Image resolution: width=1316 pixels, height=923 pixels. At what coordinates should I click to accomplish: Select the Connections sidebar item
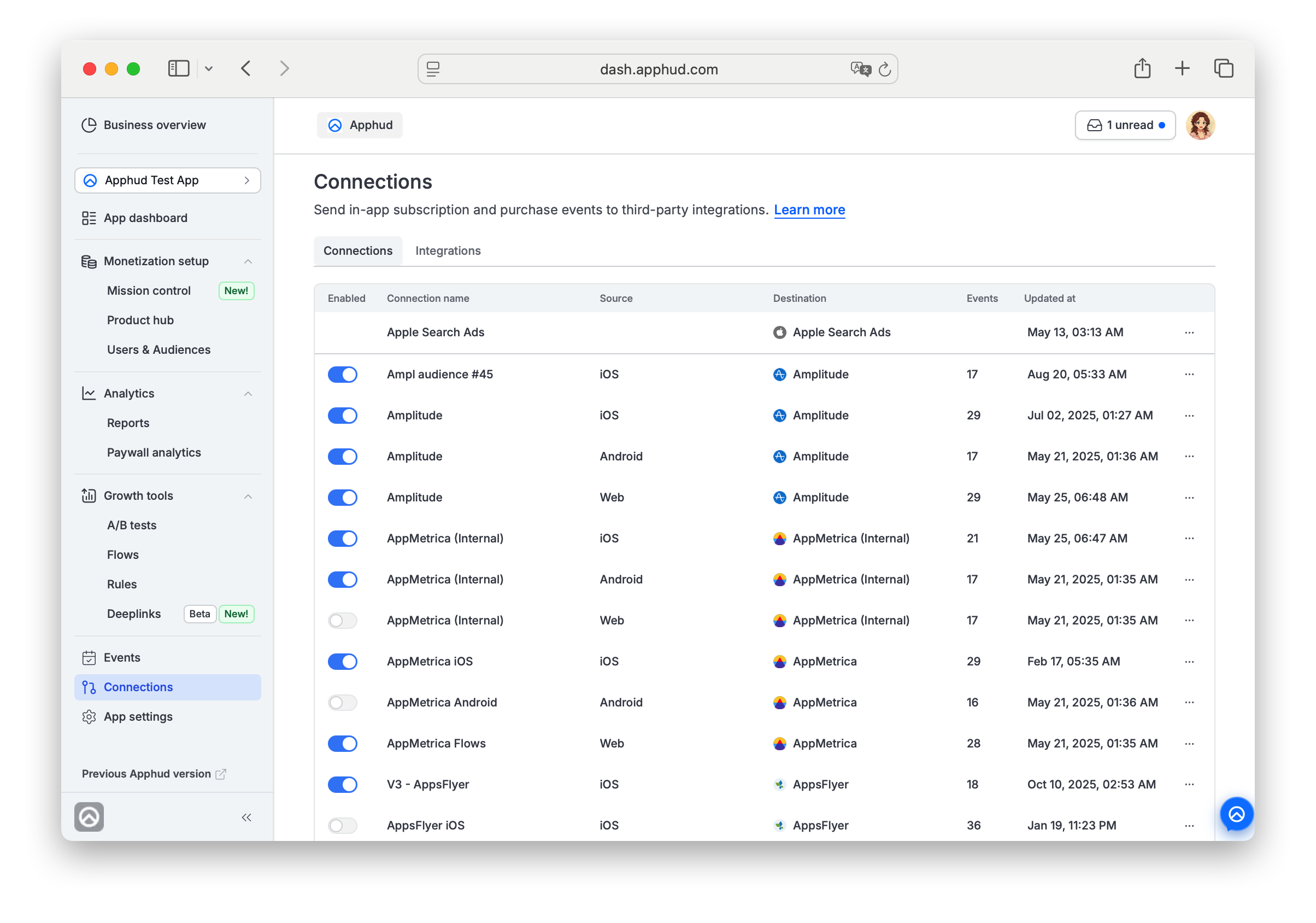(167, 687)
